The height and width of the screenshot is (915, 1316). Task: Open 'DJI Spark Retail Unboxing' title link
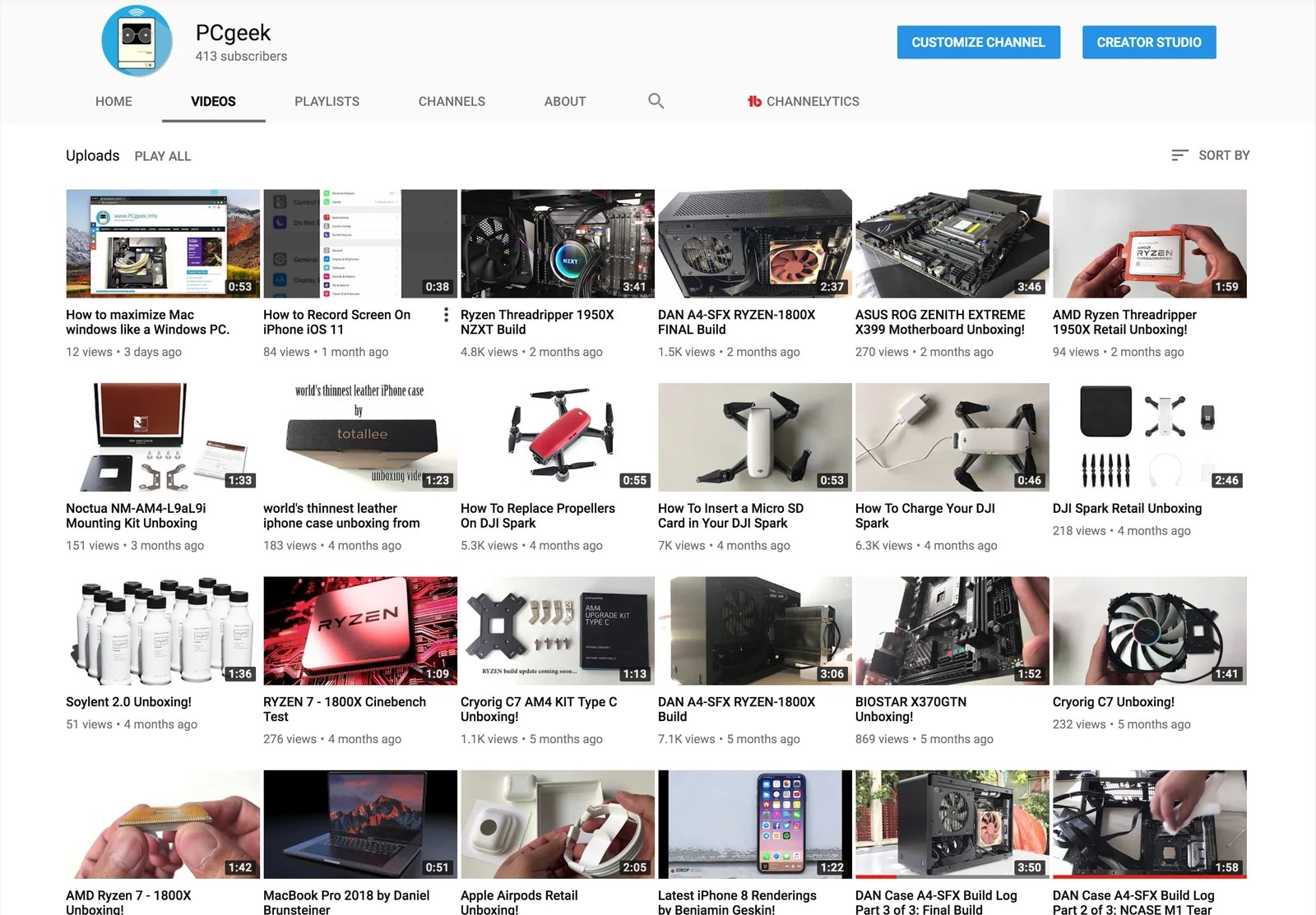1128,509
